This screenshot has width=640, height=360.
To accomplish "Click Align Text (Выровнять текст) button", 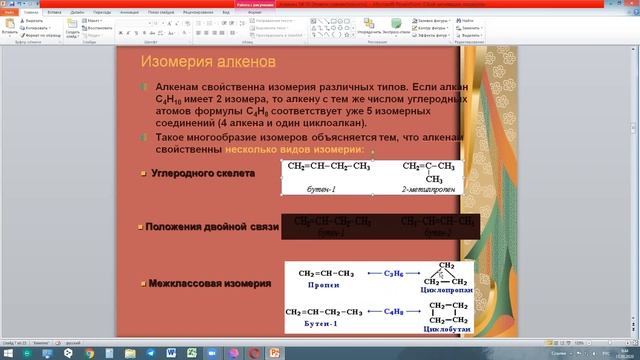I will (269, 28).
